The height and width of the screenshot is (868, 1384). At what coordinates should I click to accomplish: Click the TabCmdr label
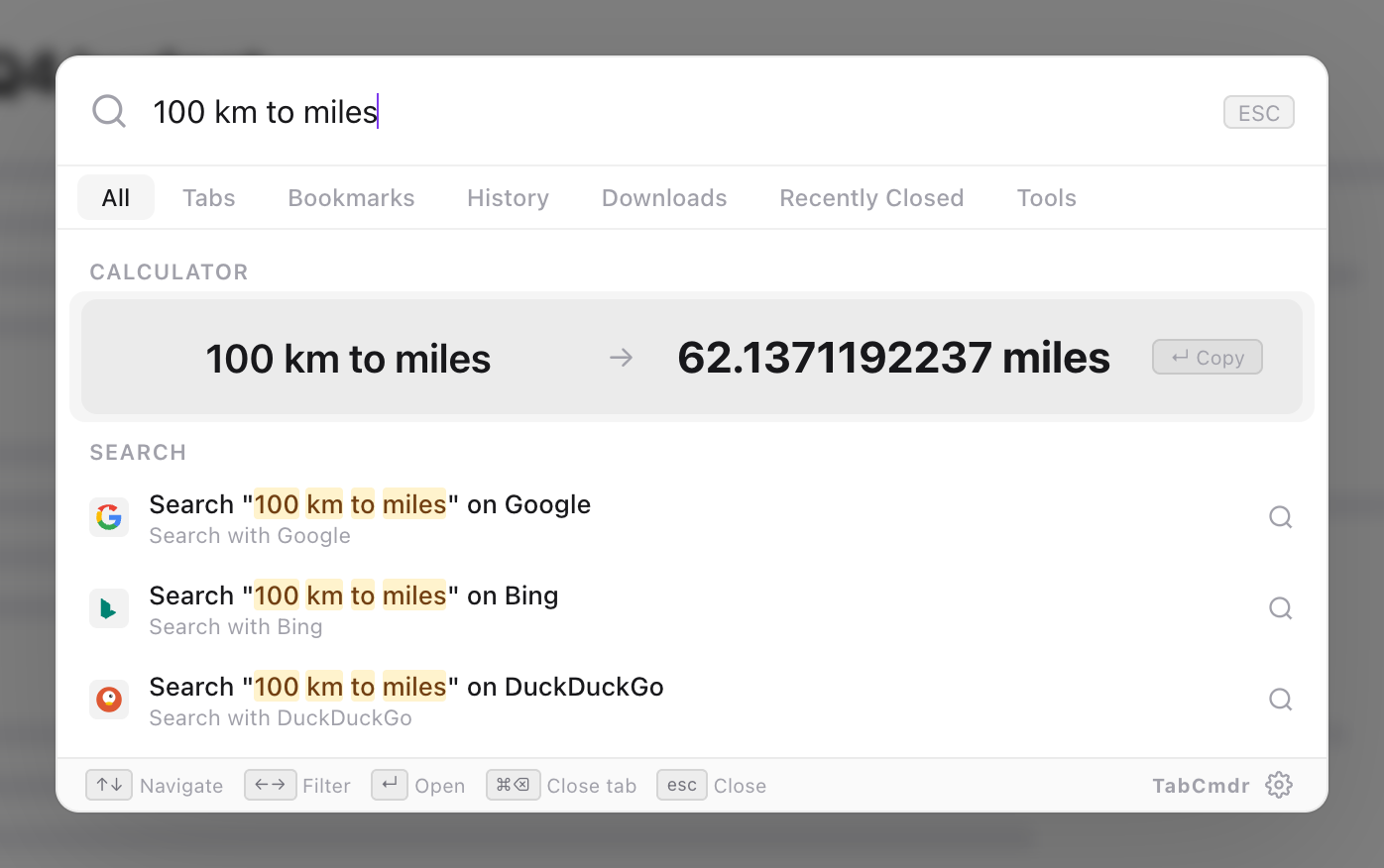(1201, 786)
